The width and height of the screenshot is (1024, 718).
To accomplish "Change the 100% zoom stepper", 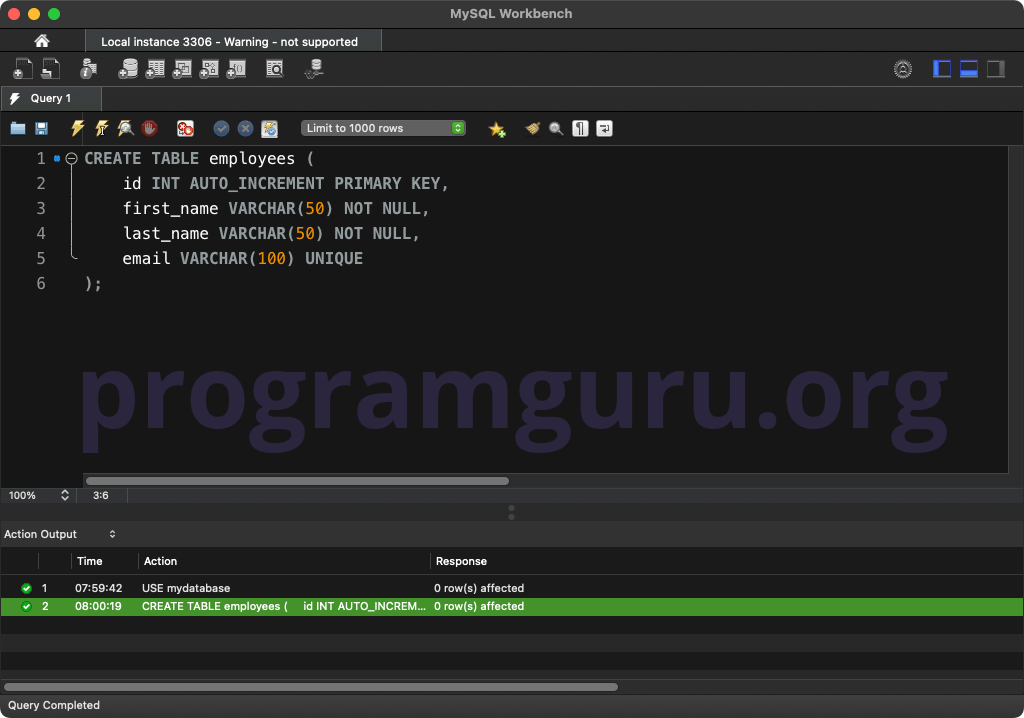I will [x=65, y=495].
